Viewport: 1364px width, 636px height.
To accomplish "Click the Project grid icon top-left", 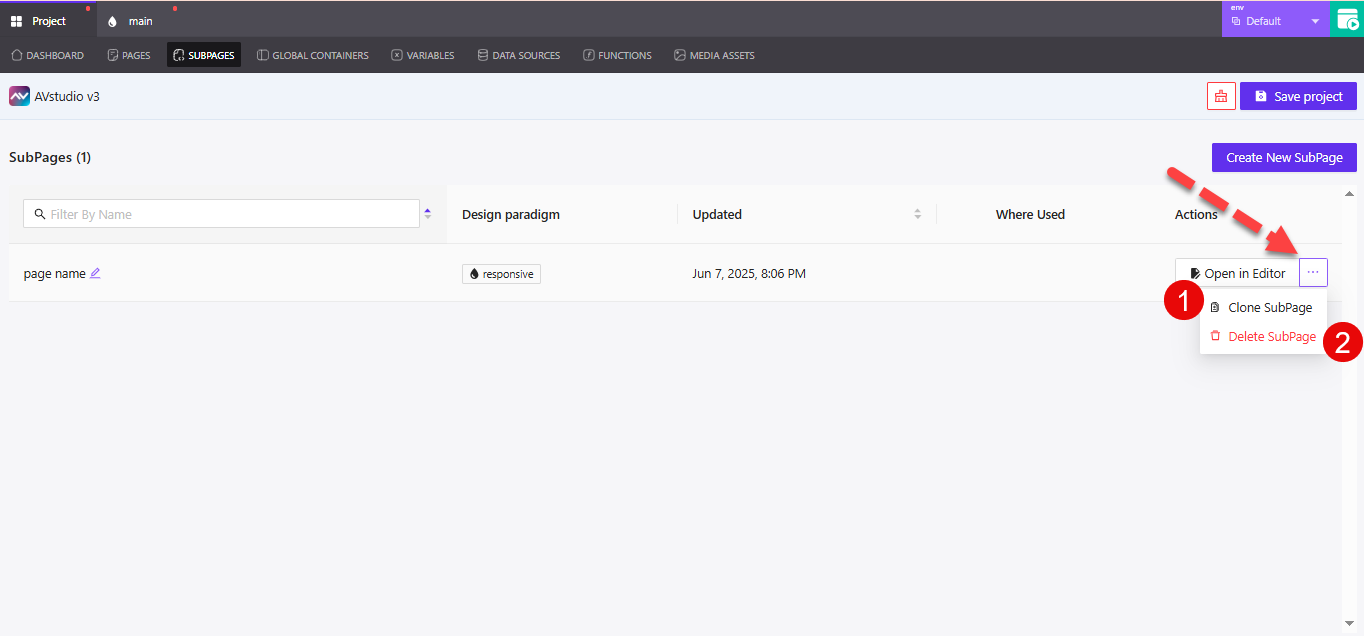I will [x=14, y=18].
